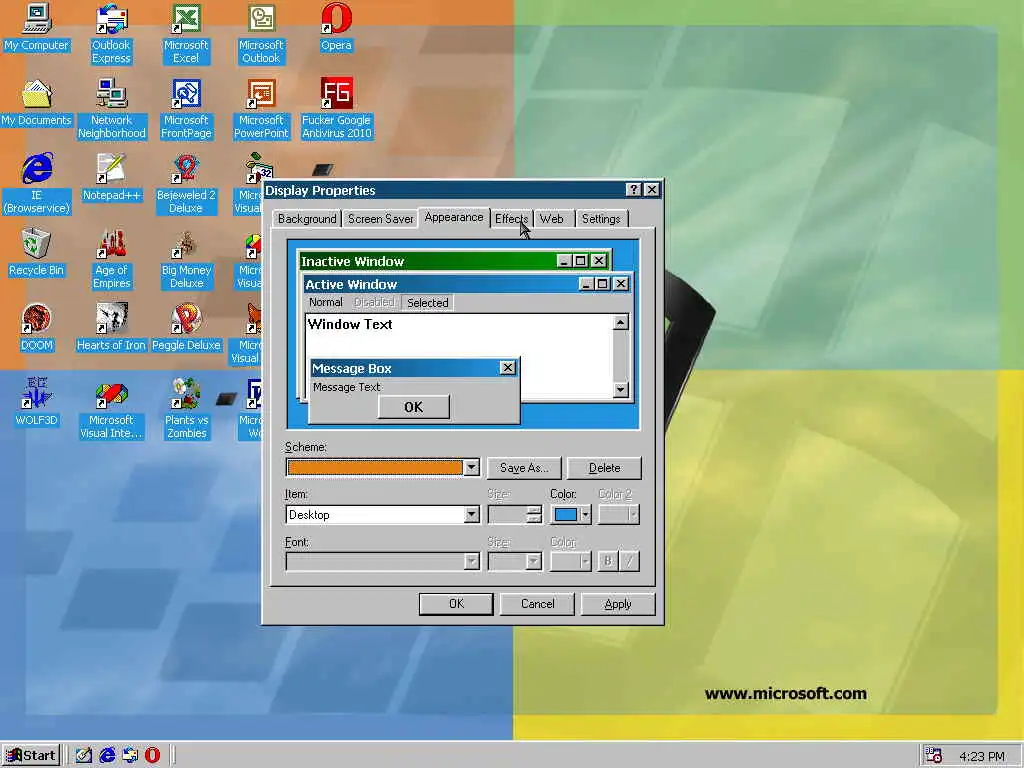Switch to the Background tab
The width and height of the screenshot is (1024, 768).
coord(307,219)
